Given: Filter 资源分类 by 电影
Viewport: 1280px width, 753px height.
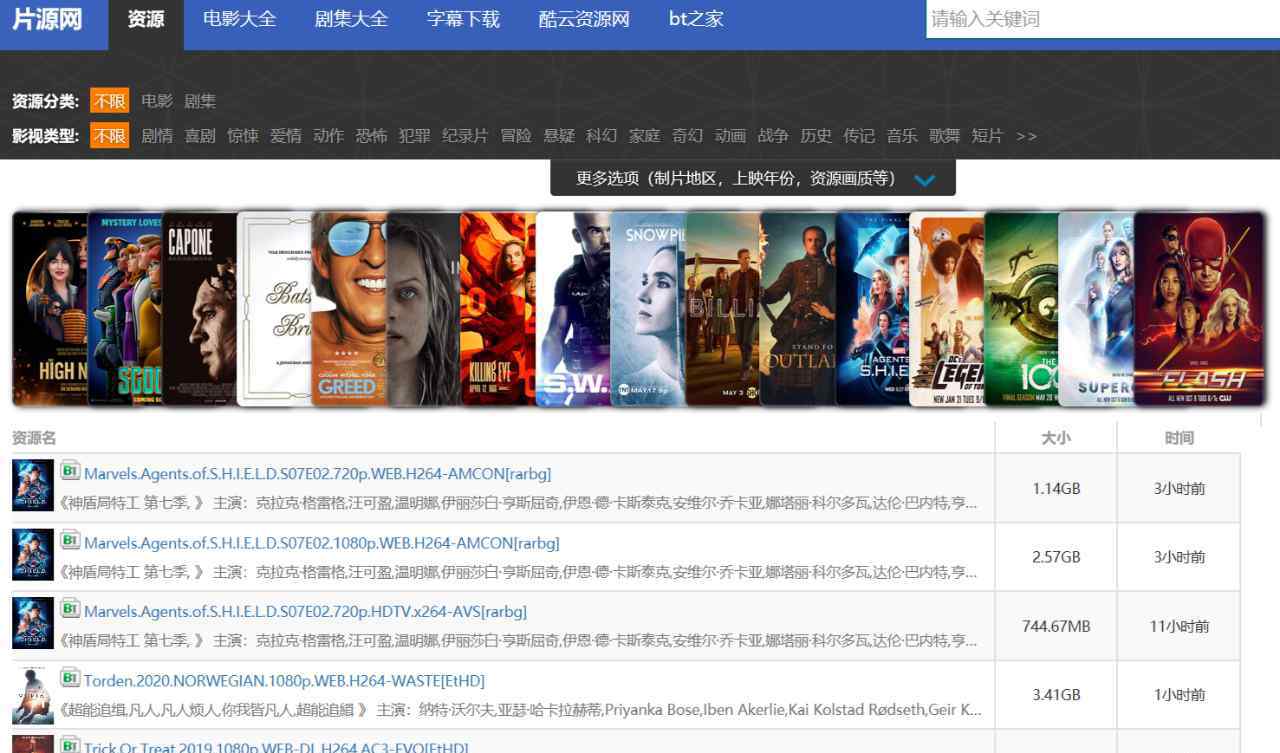Looking at the screenshot, I should click(x=157, y=101).
